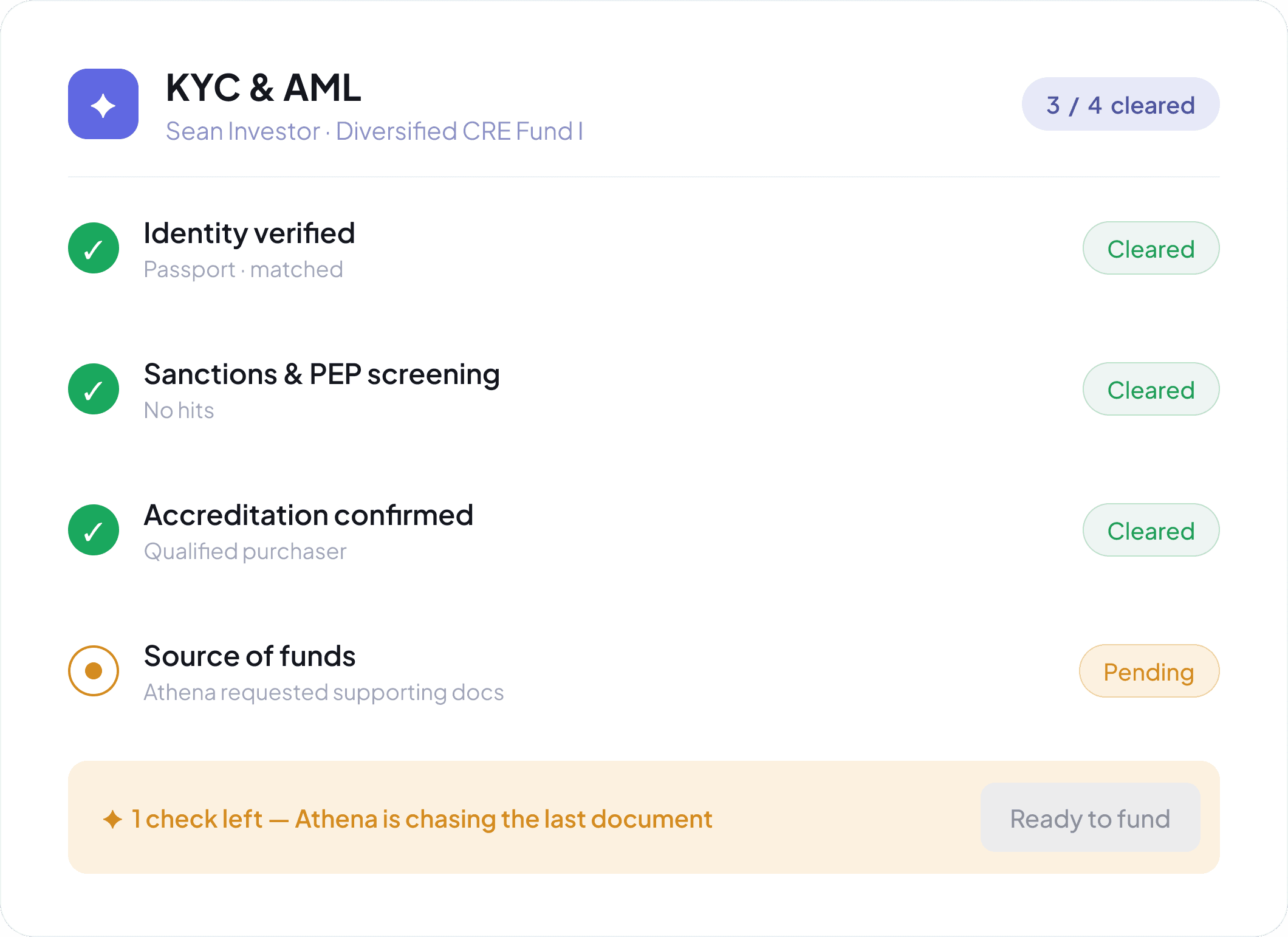Click the 1 check left banner message
This screenshot has width=1288, height=937.
422,819
